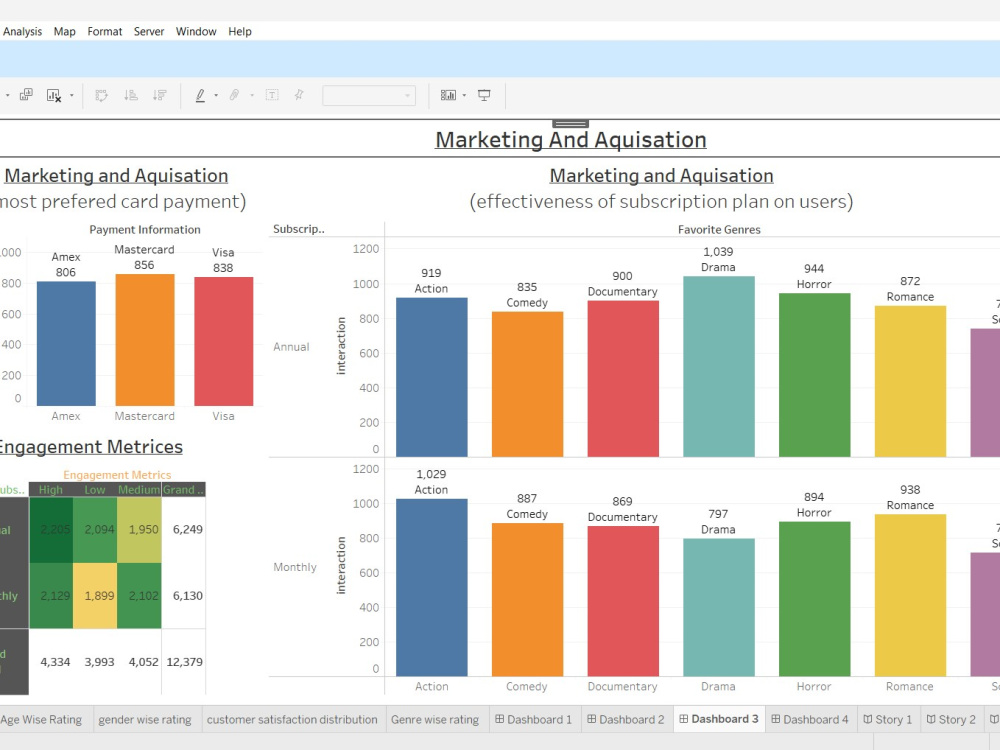Open the Fit view combo box
Screen dimensions: 1000x750
(368, 94)
